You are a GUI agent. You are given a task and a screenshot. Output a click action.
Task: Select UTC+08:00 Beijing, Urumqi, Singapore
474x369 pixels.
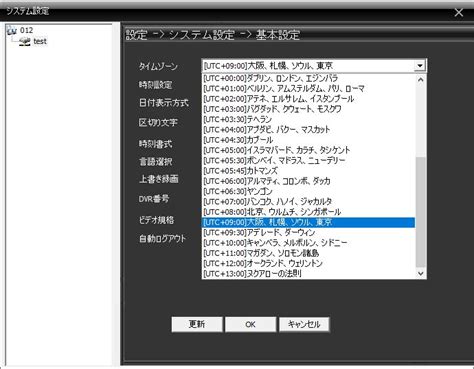coord(308,212)
